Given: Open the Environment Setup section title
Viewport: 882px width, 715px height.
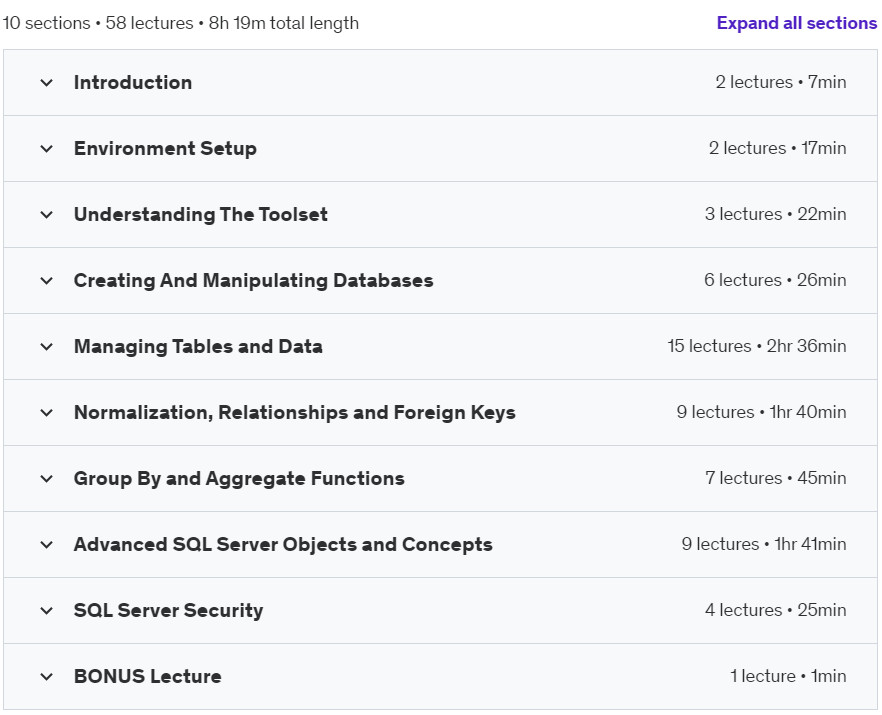Looking at the screenshot, I should (x=165, y=149).
